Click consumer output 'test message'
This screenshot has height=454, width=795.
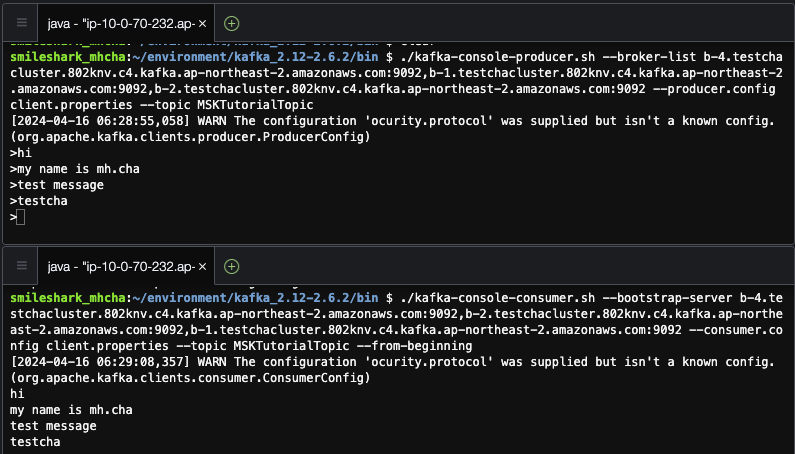53,426
